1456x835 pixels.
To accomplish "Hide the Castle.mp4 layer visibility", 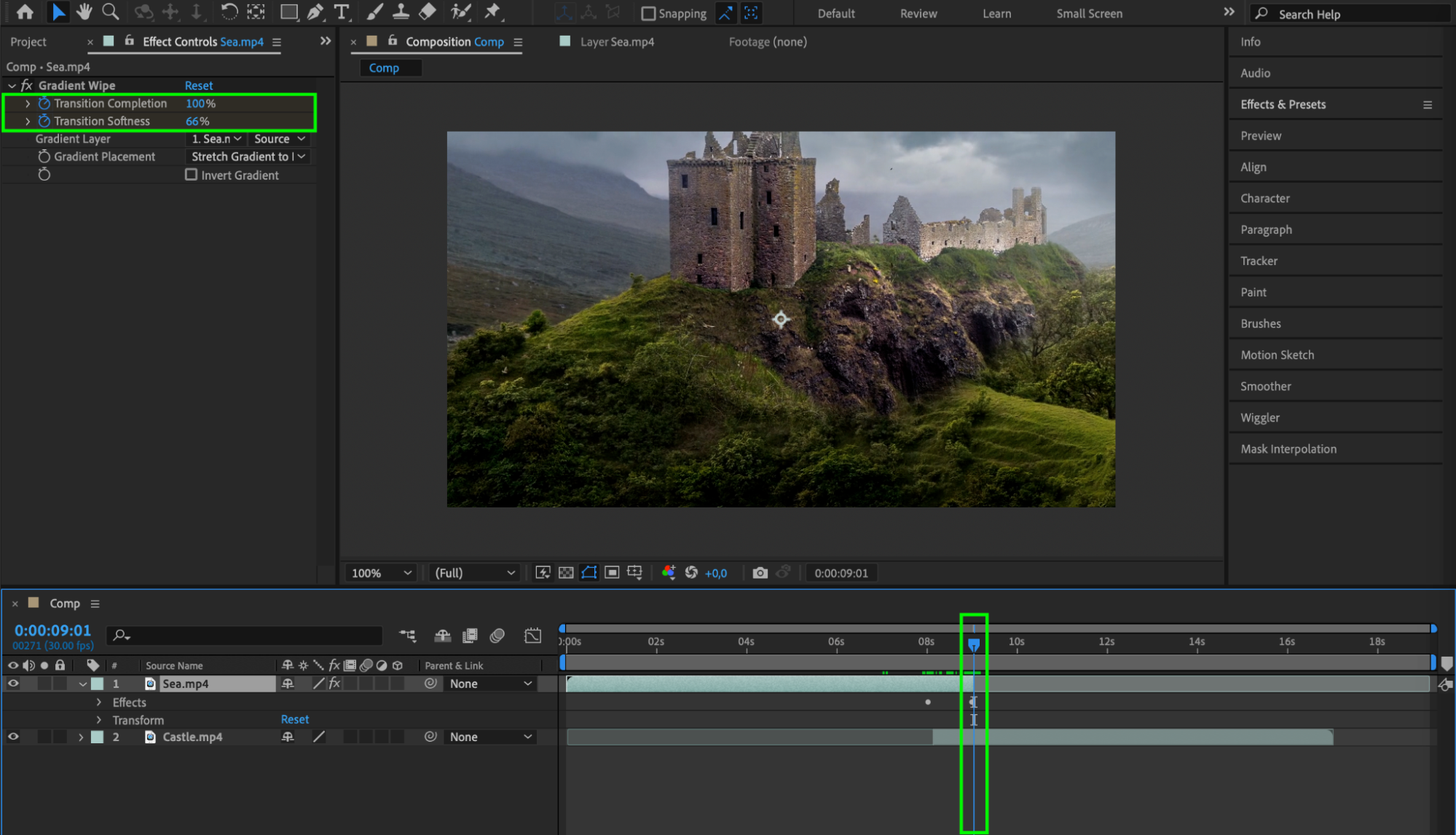I will [x=13, y=737].
